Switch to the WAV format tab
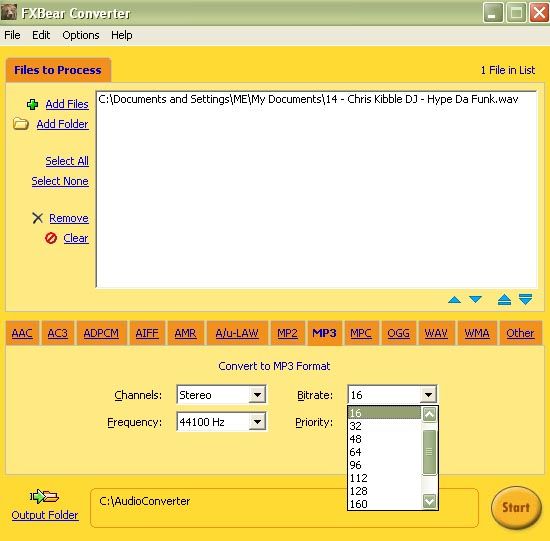Screen dimensions: 550x541 click(x=436, y=333)
